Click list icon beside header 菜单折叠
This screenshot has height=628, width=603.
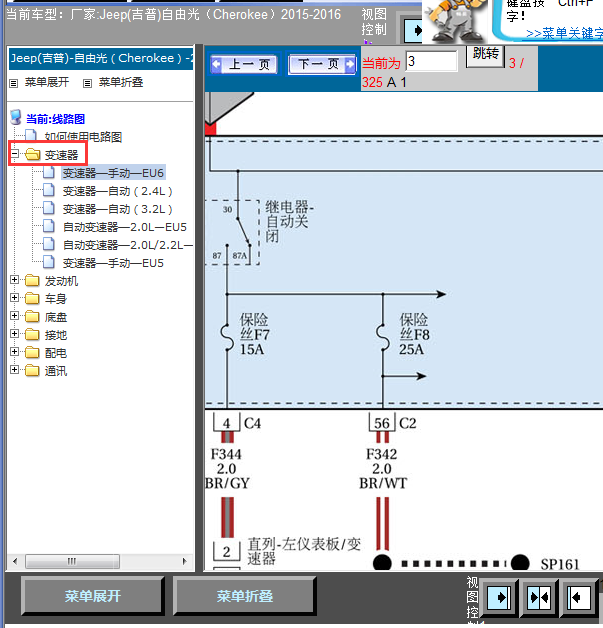click(87, 83)
